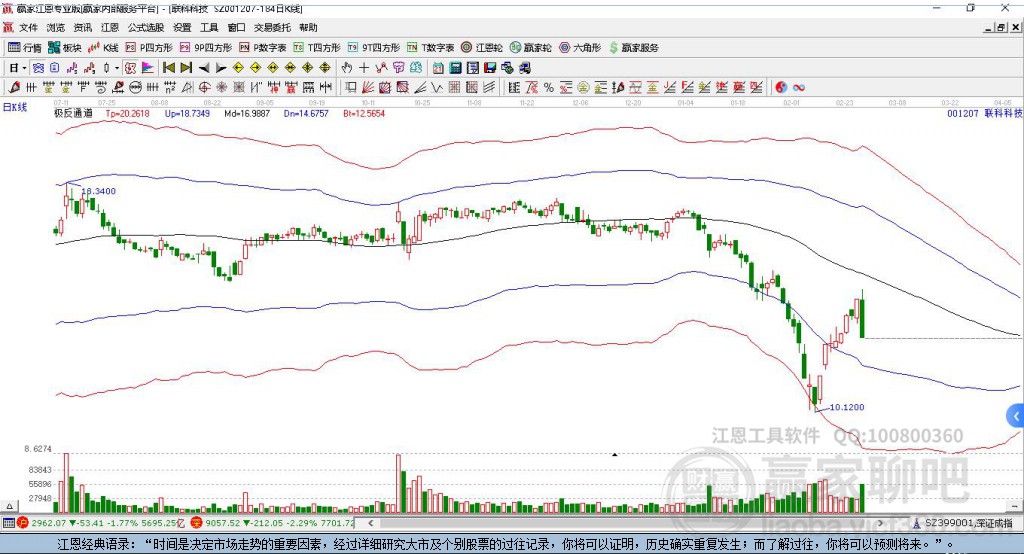Toggle the crosshair cursor tool
Image resolution: width=1024 pixels, height=554 pixels.
(x=364, y=67)
